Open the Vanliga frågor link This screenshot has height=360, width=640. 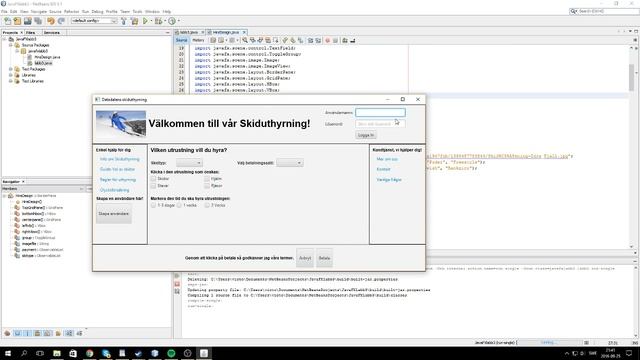(389, 180)
